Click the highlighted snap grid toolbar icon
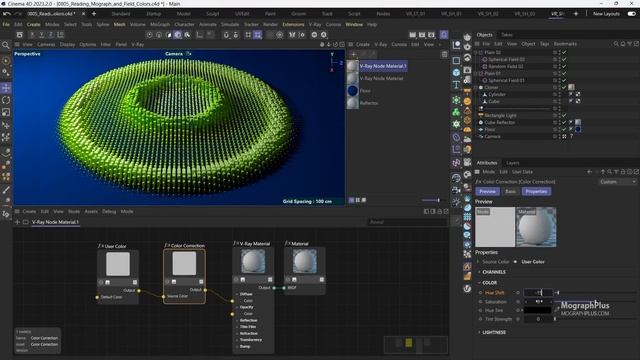Viewport: 640px width, 360px height. [x=258, y=35]
